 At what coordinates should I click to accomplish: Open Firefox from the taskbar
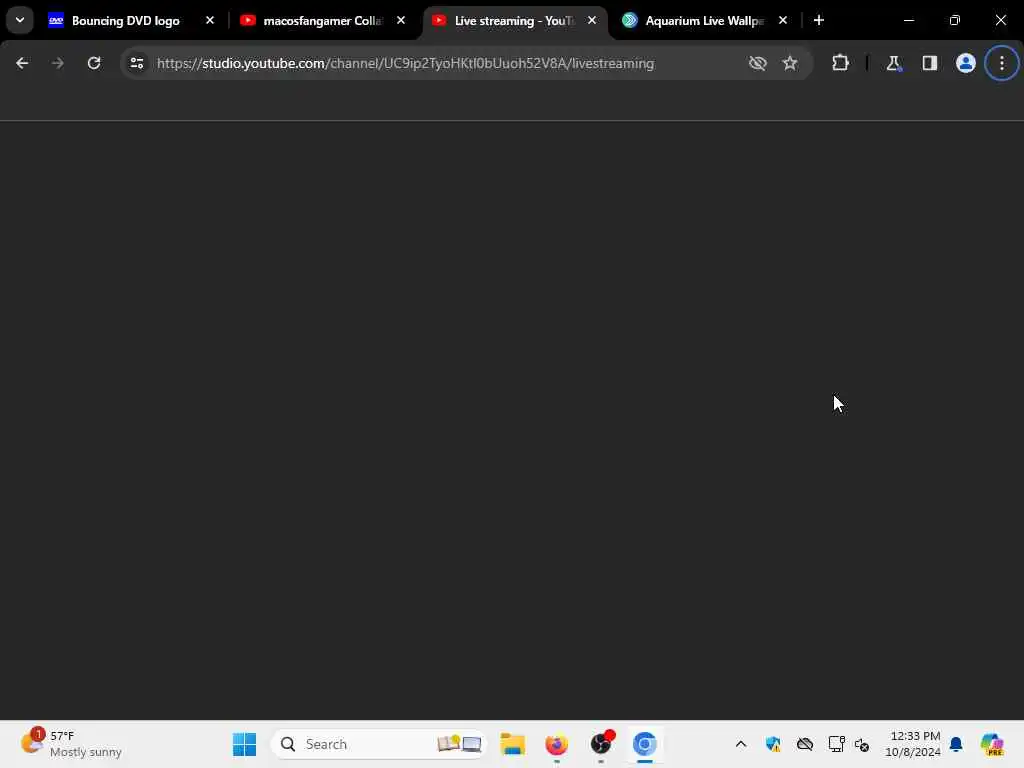(x=556, y=744)
